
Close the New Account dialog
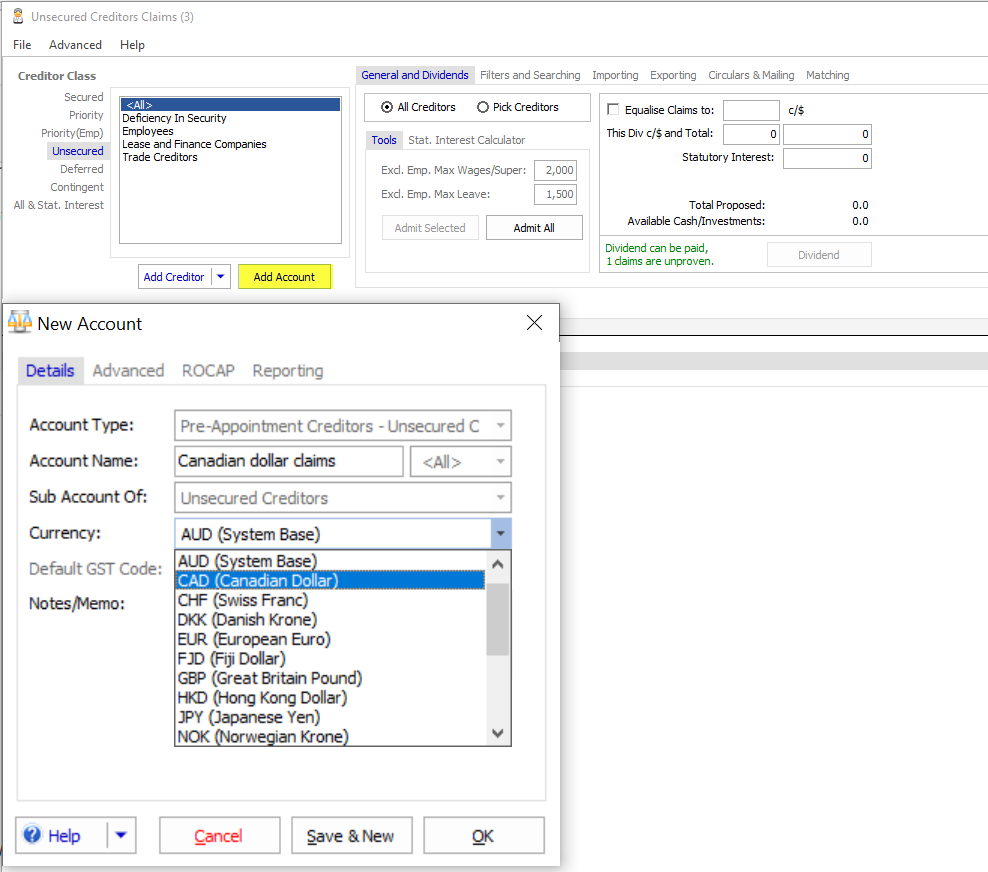tap(534, 323)
